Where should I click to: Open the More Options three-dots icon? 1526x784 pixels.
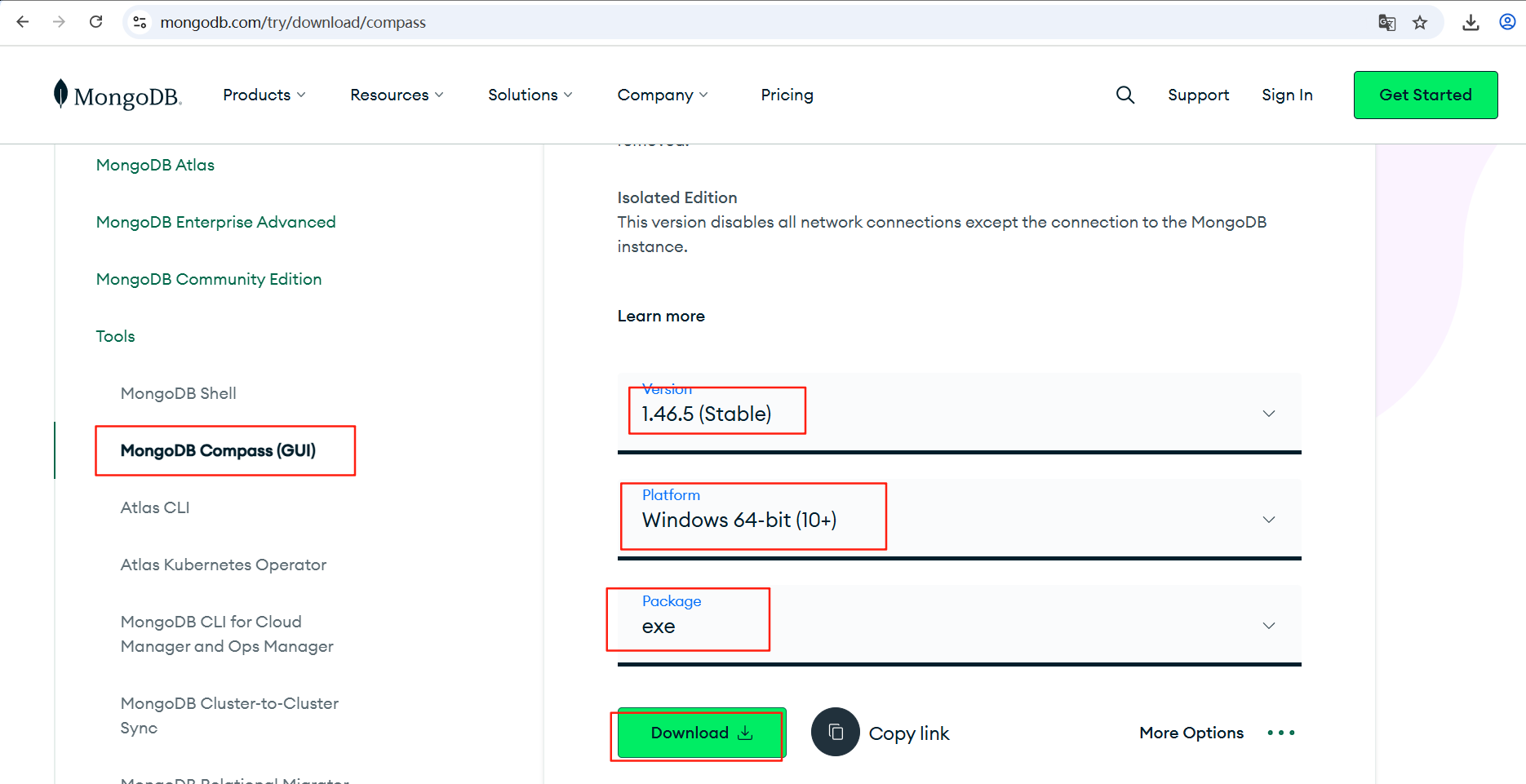(x=1281, y=733)
